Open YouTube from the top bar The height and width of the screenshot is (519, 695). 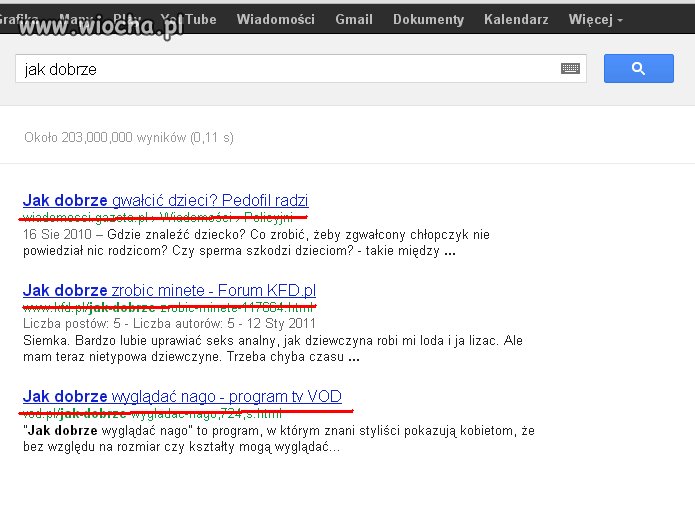(x=188, y=20)
